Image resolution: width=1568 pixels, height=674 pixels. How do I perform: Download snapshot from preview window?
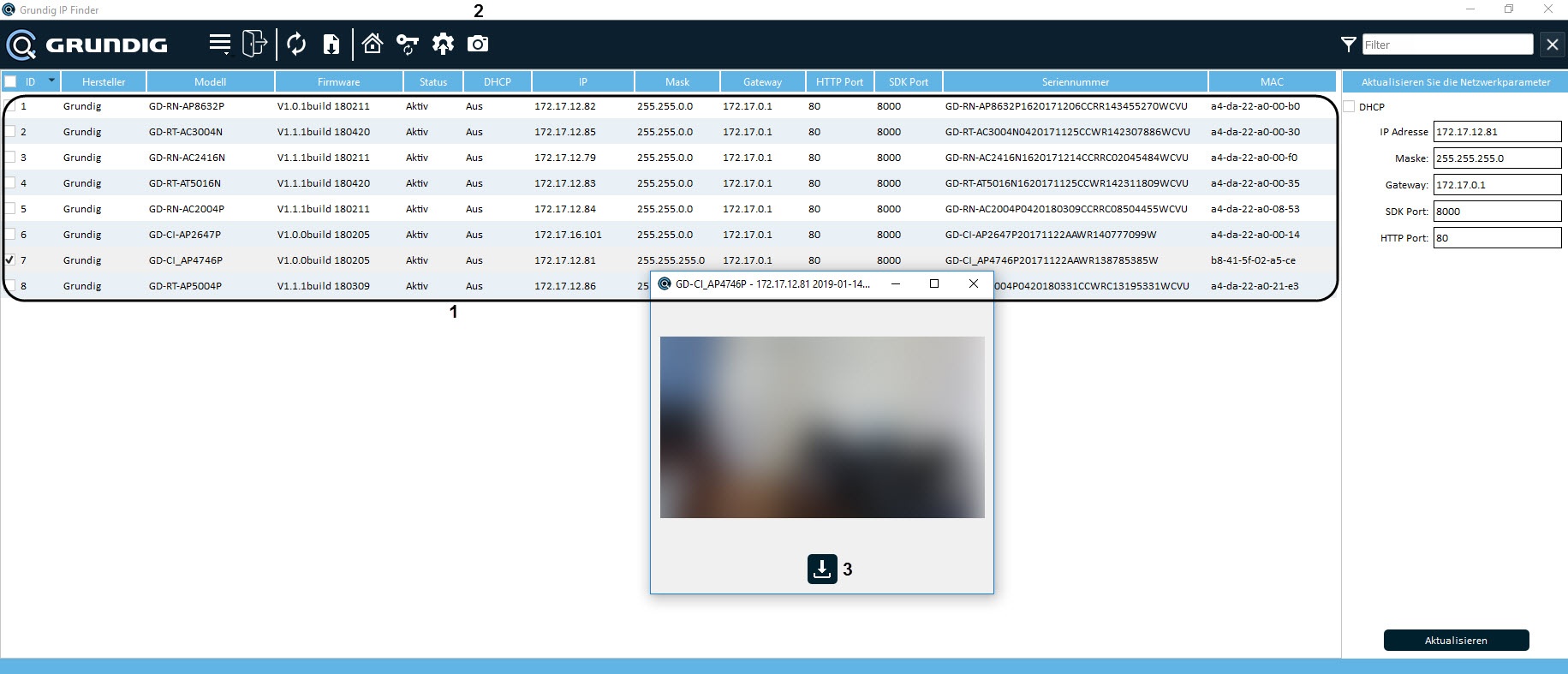click(x=822, y=569)
